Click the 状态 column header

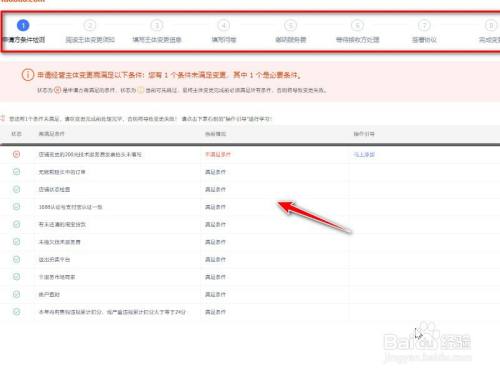click(16, 134)
